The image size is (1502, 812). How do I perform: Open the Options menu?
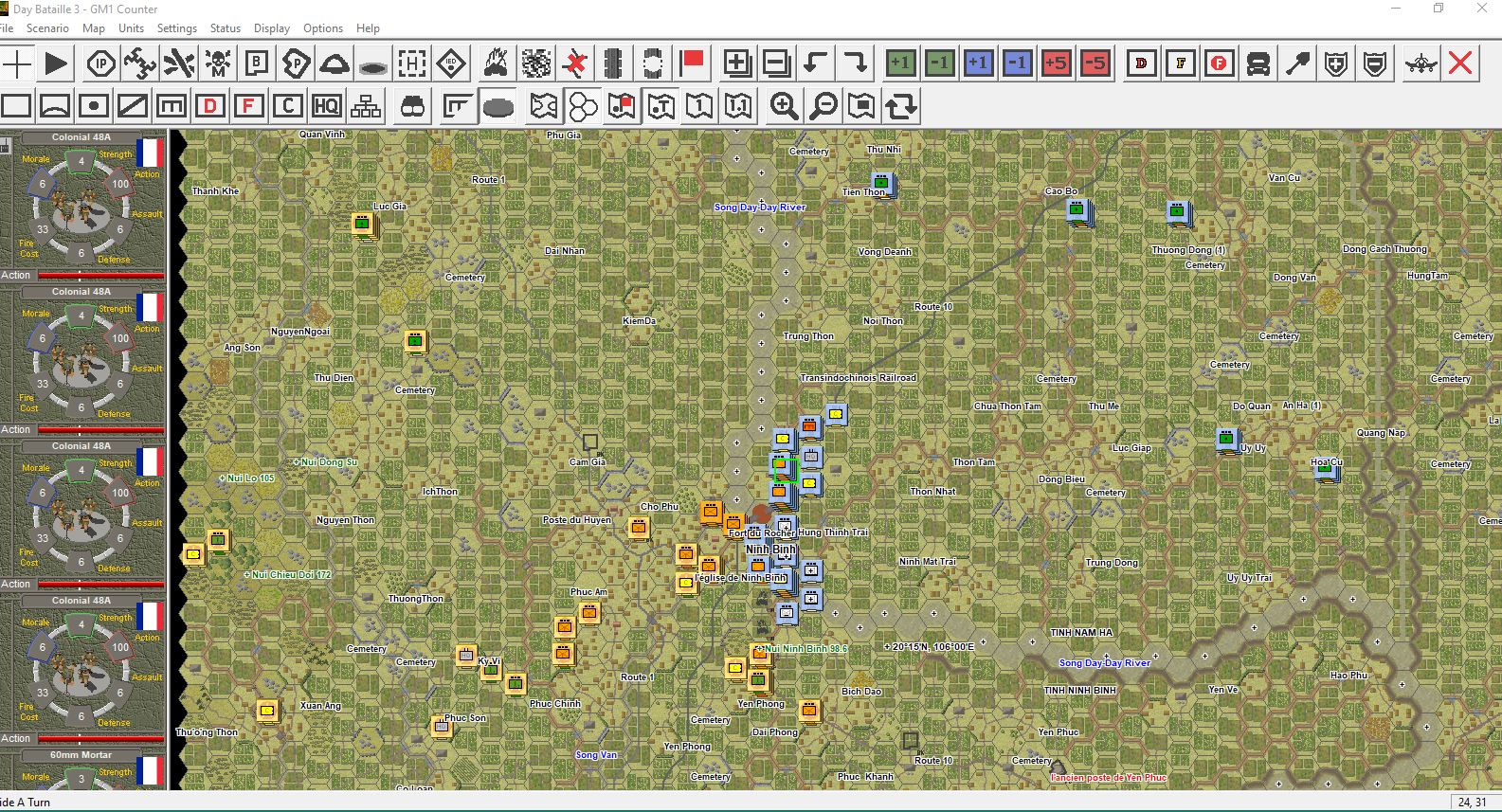click(323, 28)
